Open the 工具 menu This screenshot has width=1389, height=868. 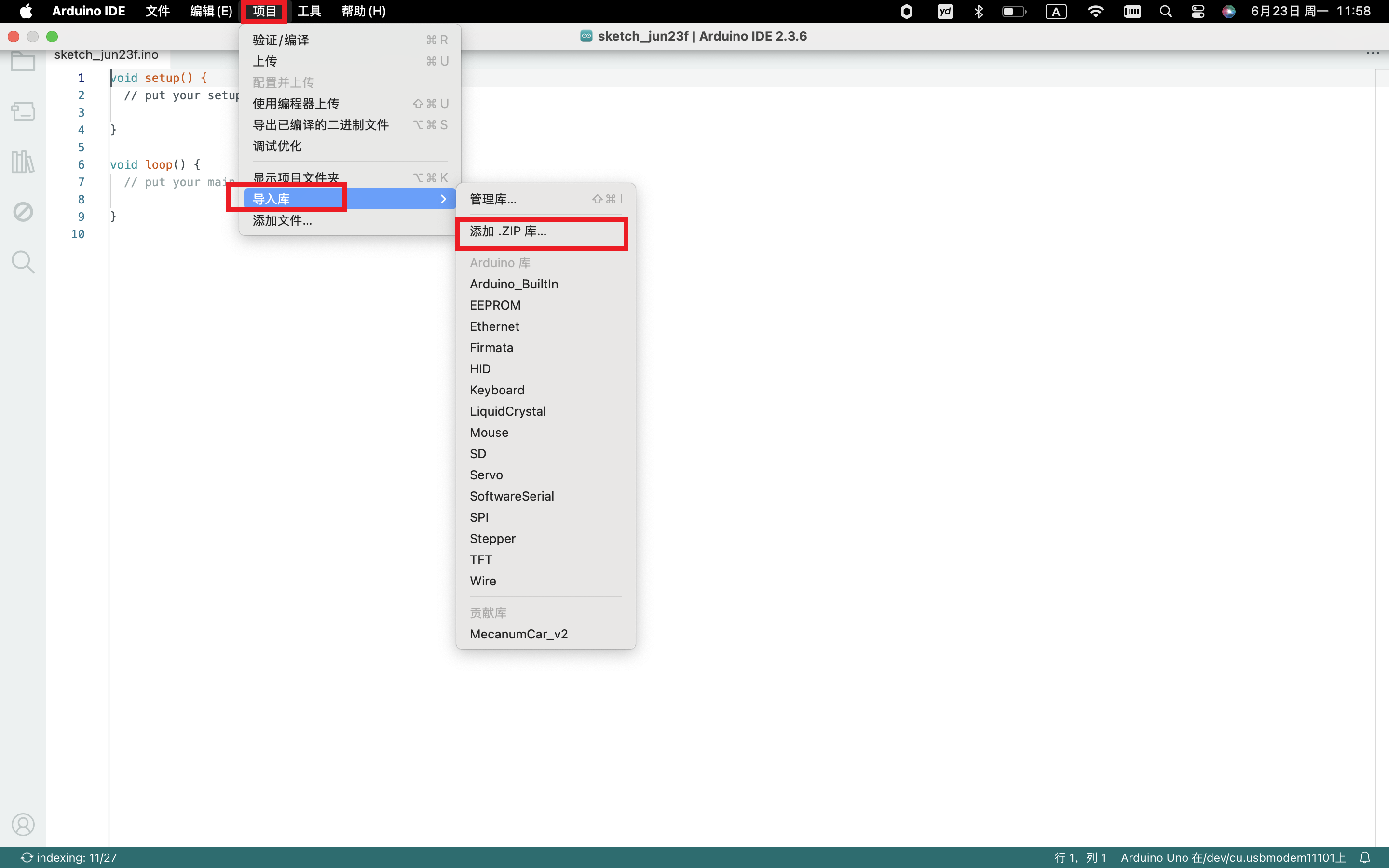coord(309,12)
